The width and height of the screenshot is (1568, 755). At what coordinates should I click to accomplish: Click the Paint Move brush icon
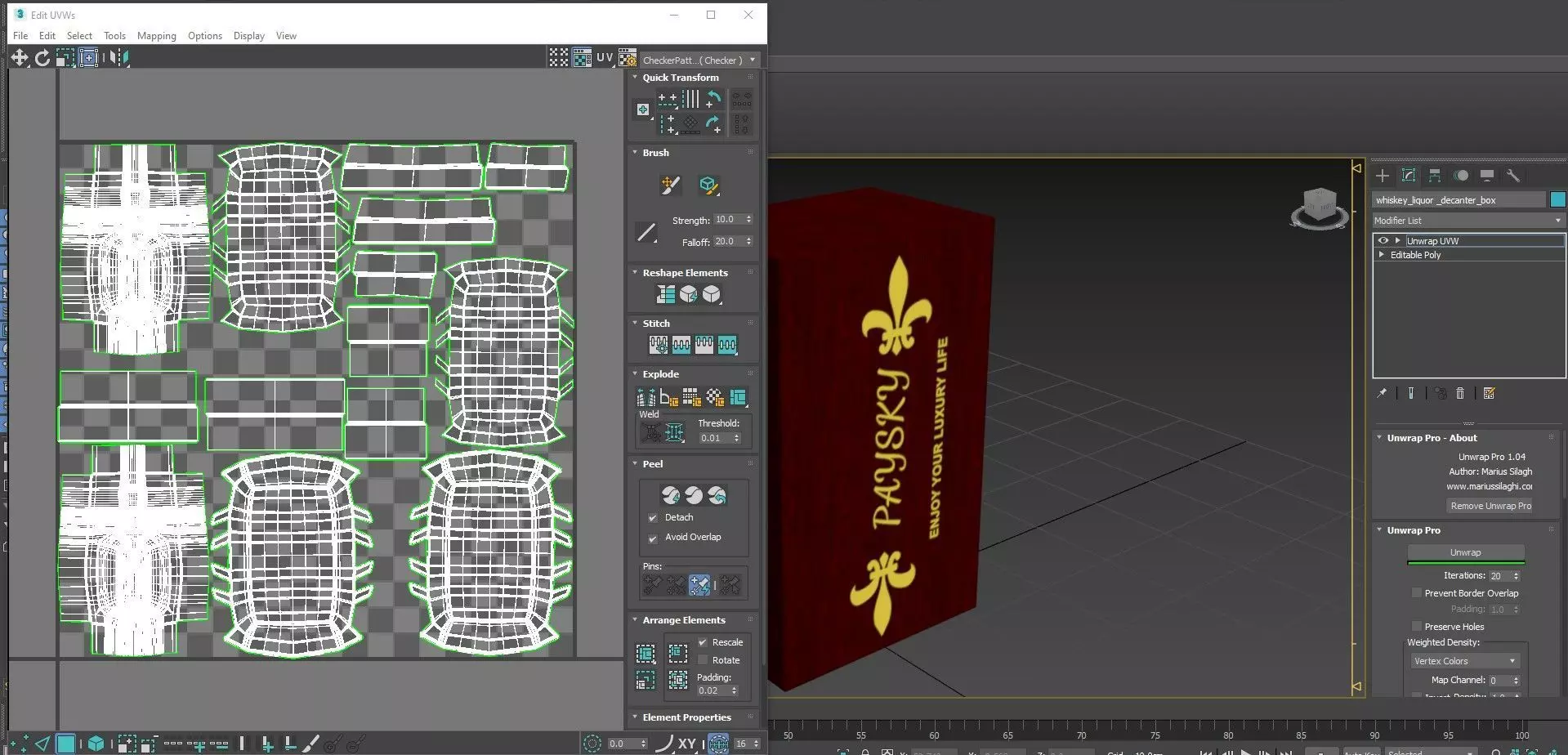click(670, 185)
